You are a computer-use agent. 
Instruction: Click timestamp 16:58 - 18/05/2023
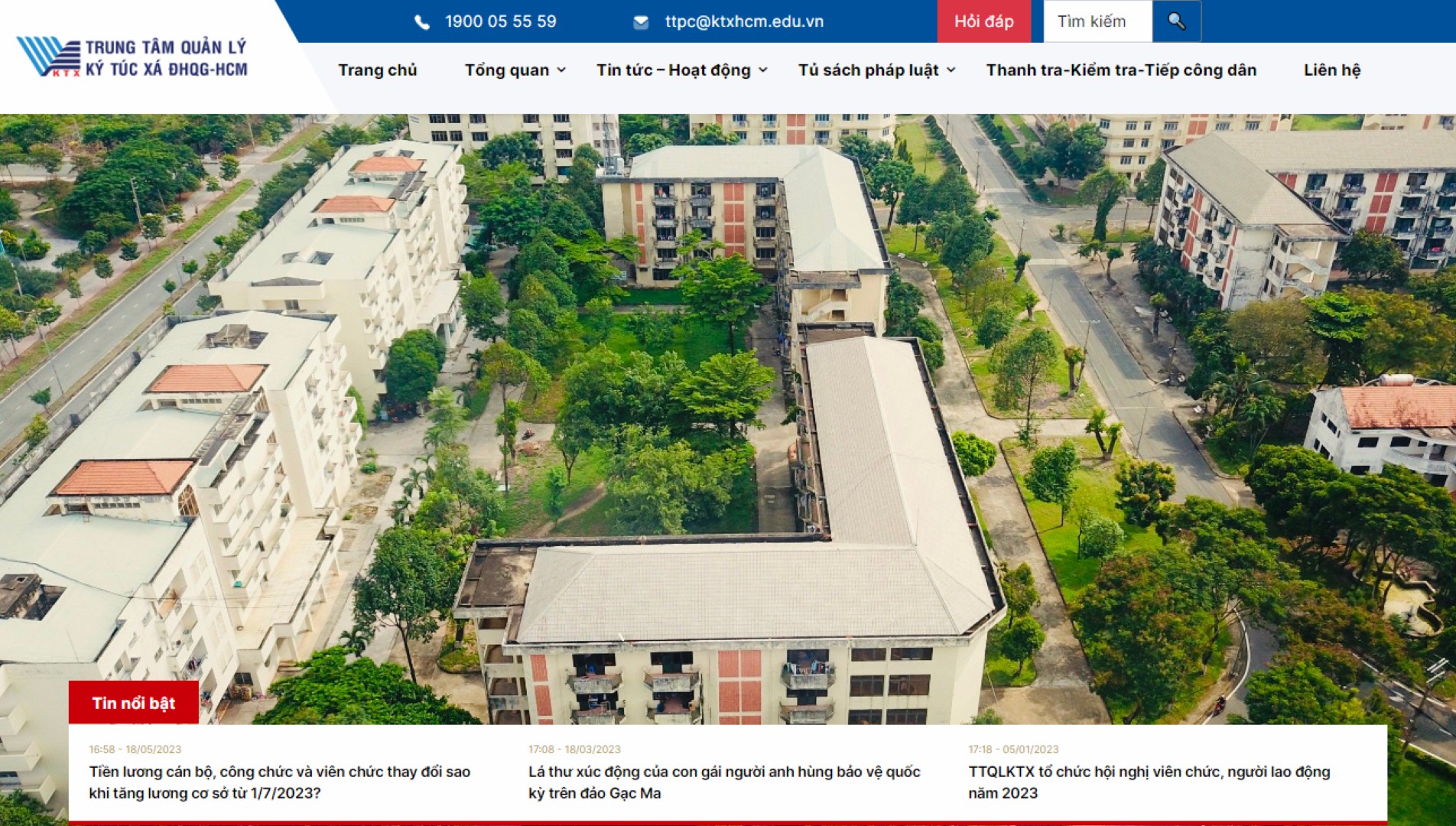[x=135, y=750]
